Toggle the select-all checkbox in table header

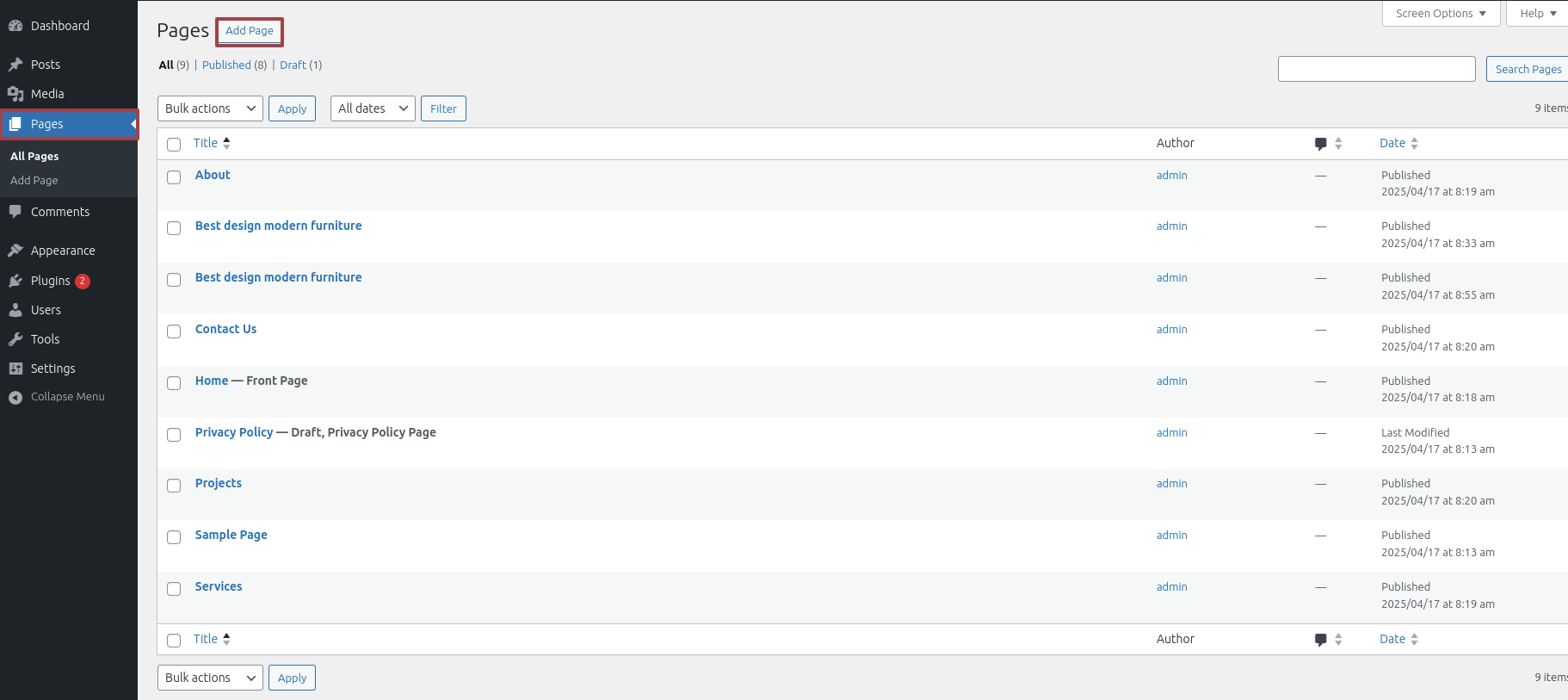(x=174, y=145)
